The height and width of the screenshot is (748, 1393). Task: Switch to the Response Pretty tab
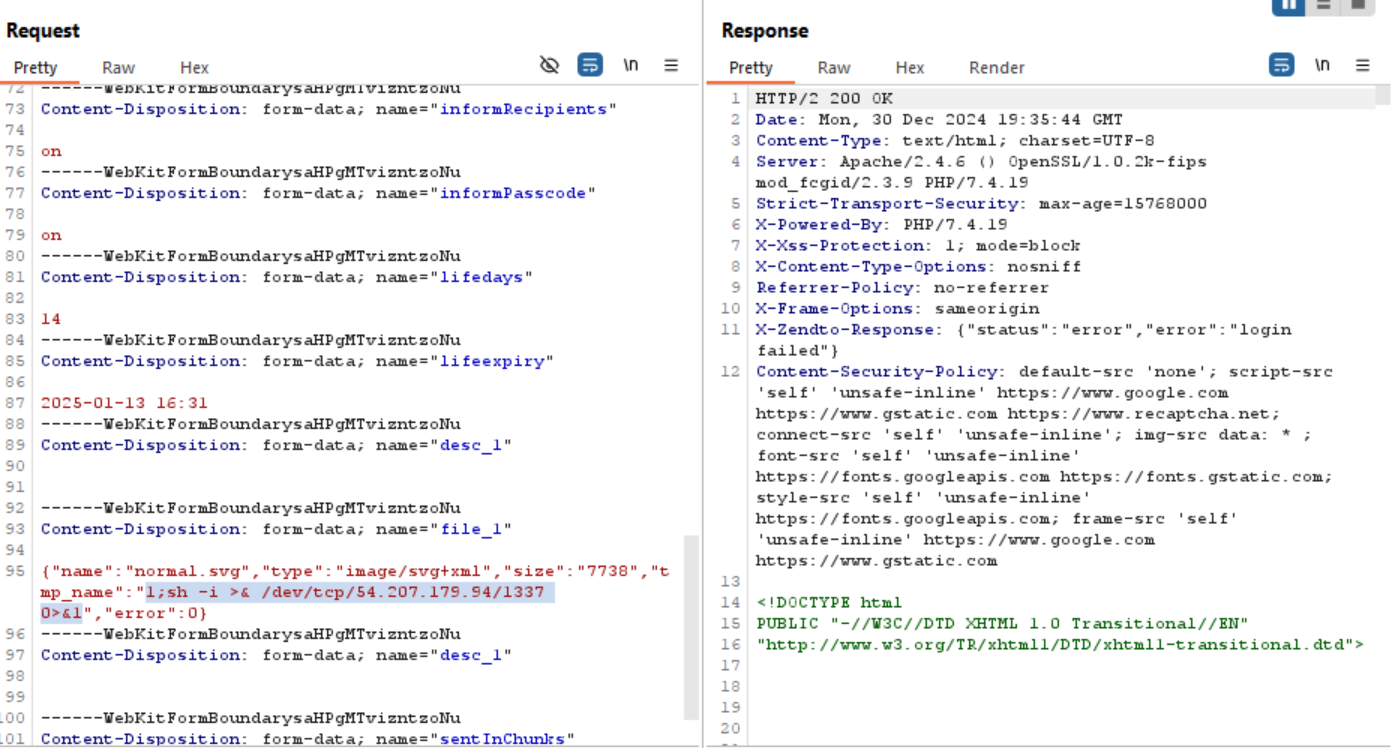pos(750,68)
